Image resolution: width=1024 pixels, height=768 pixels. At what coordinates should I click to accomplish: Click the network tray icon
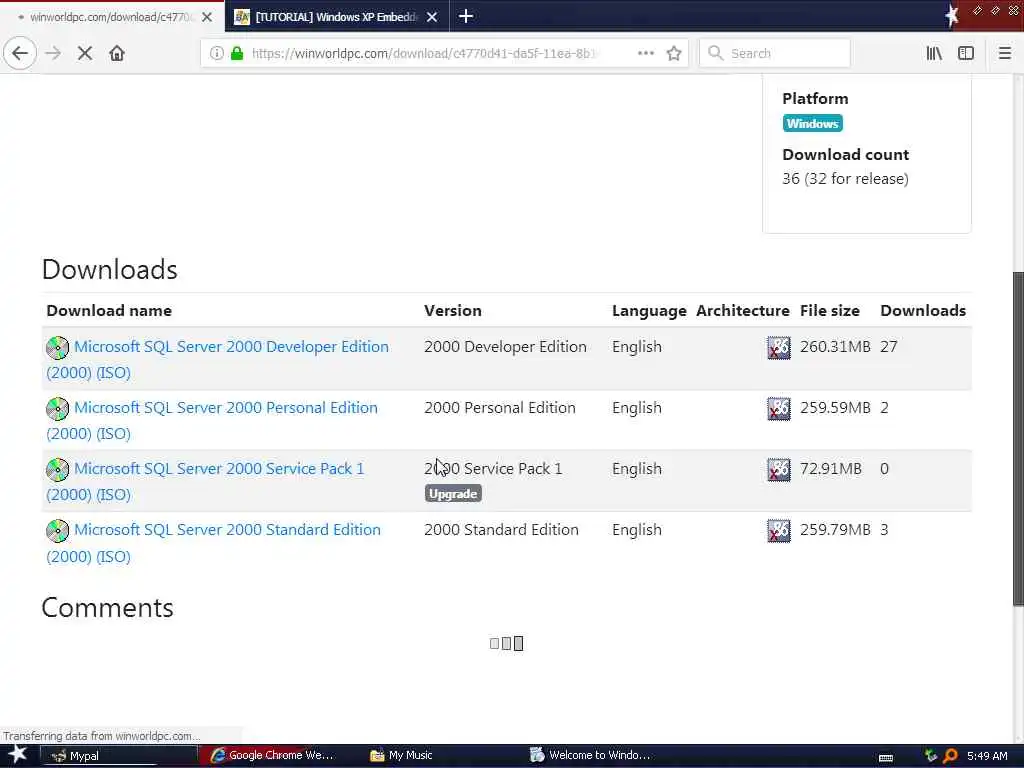pos(930,756)
